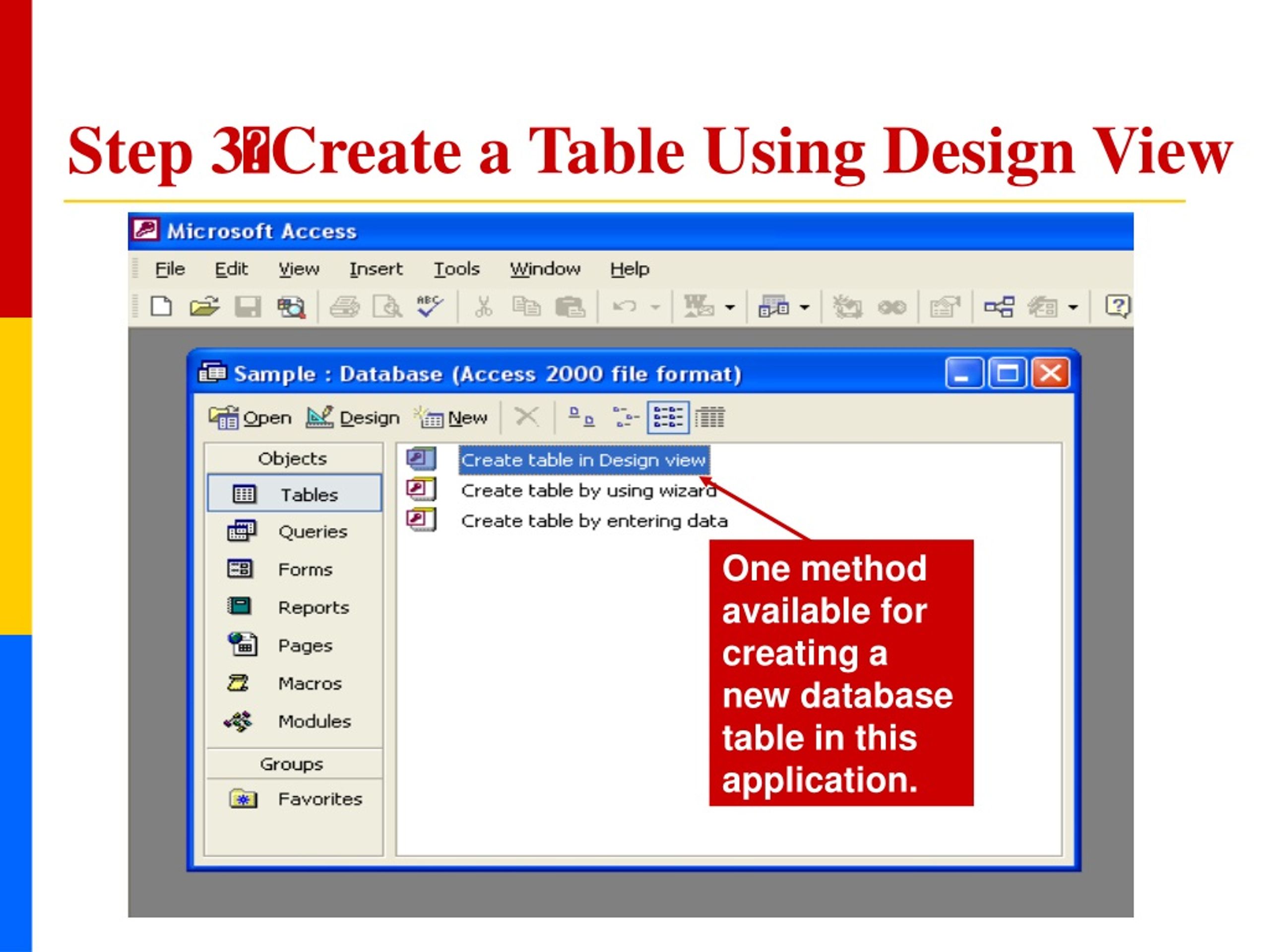1270x952 pixels.
Task: Click the Script Editor icon
Action: coord(892,308)
